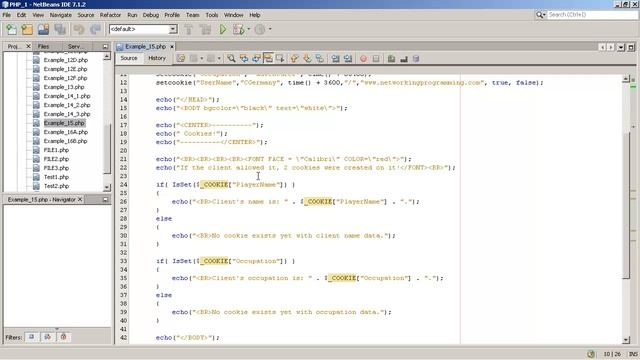Click the database cylinder editor icon
The height and width of the screenshot is (360, 640).
pyautogui.click(x=416, y=59)
